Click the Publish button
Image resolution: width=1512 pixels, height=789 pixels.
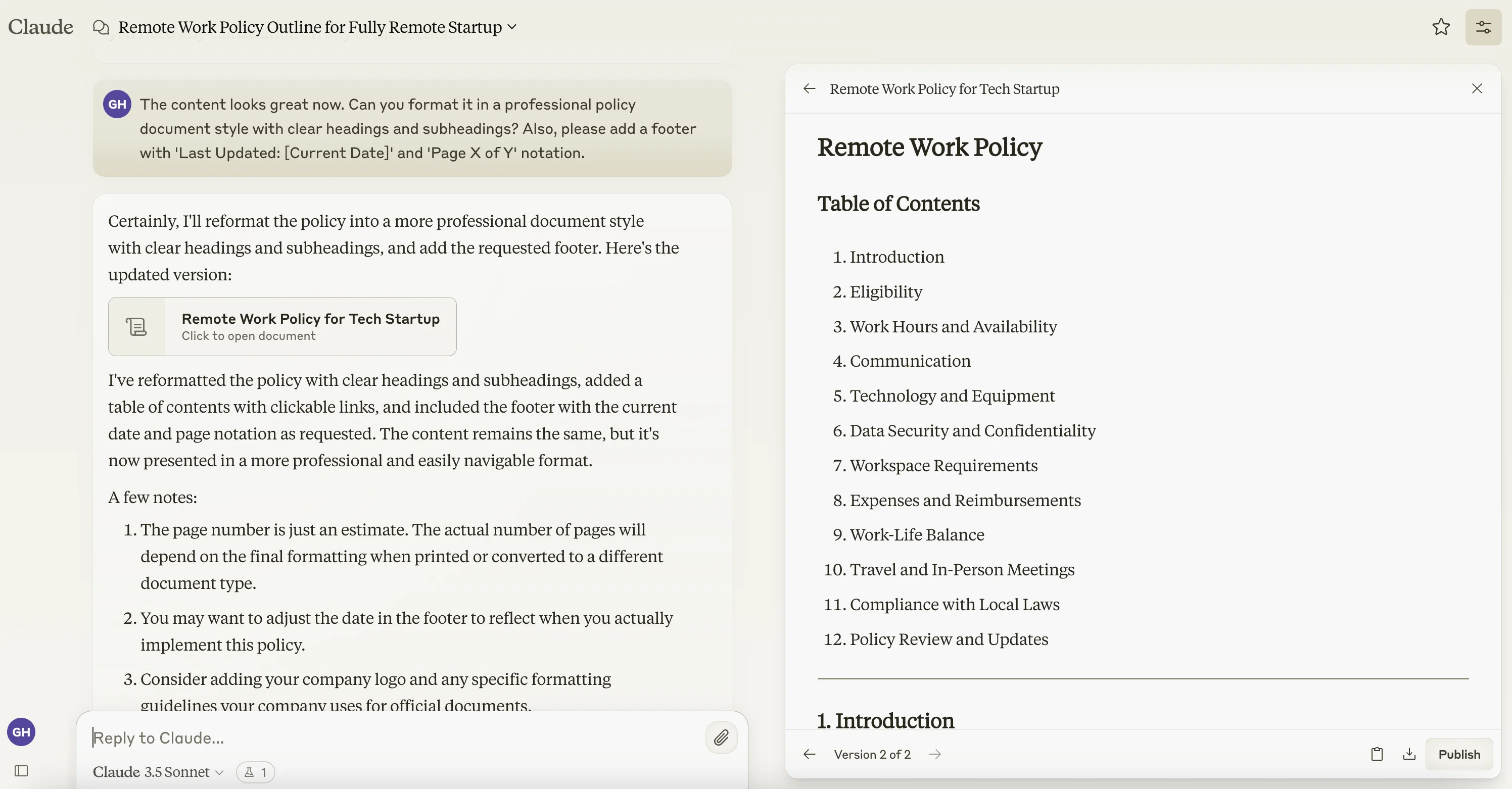(1458, 754)
